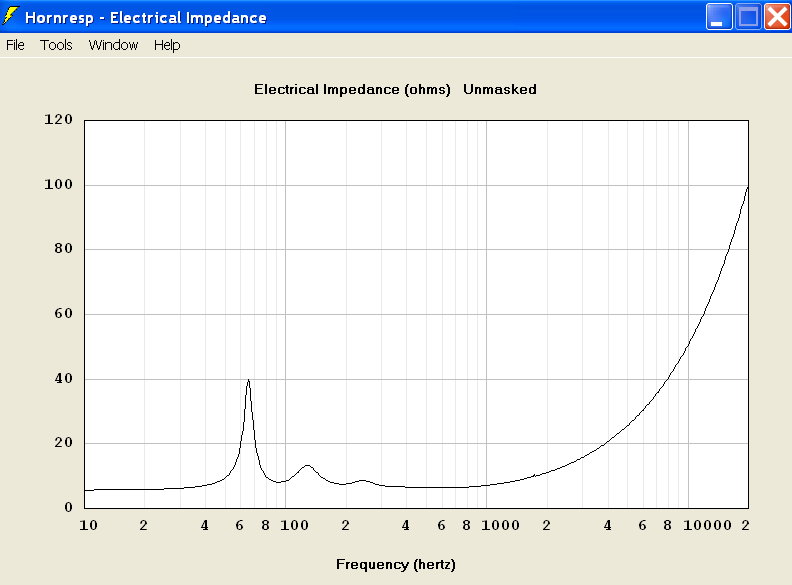Open the Tools menu
The image size is (792, 585).
pos(56,45)
